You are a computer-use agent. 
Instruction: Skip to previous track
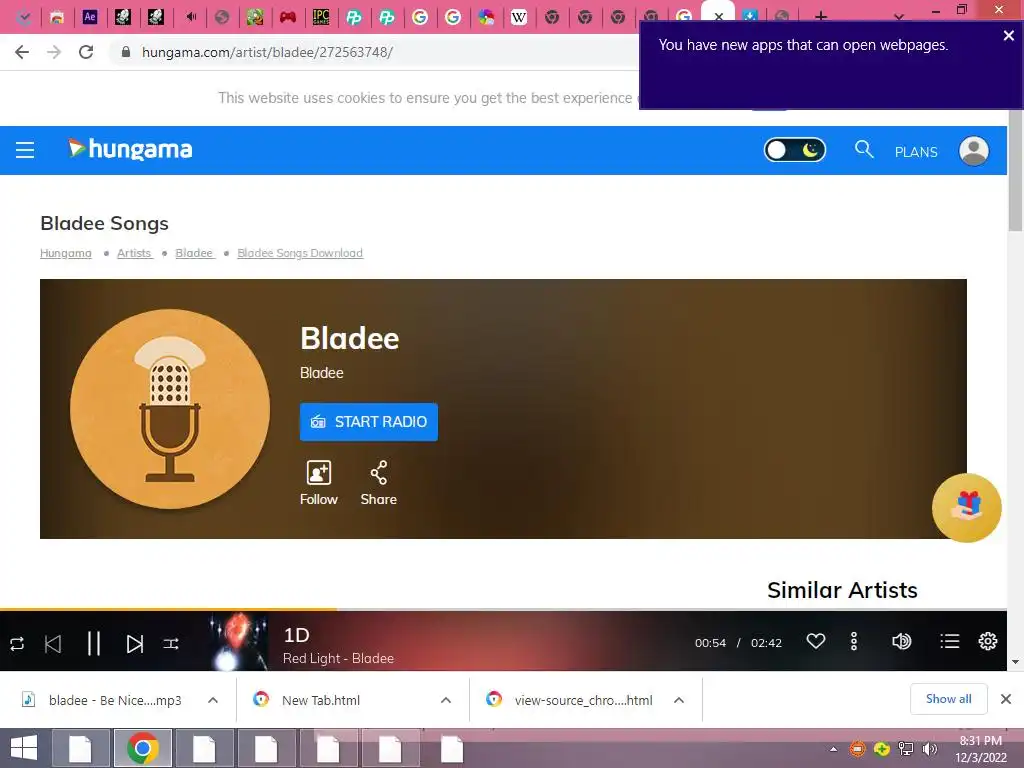[53, 644]
